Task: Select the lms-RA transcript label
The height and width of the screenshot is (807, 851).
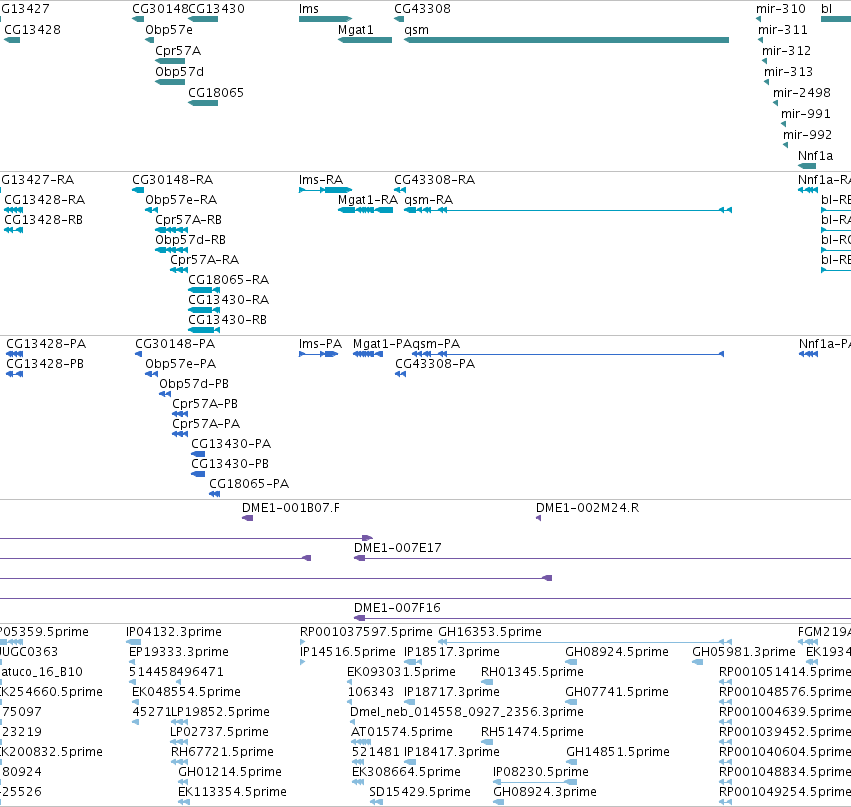Action: pyautogui.click(x=321, y=180)
